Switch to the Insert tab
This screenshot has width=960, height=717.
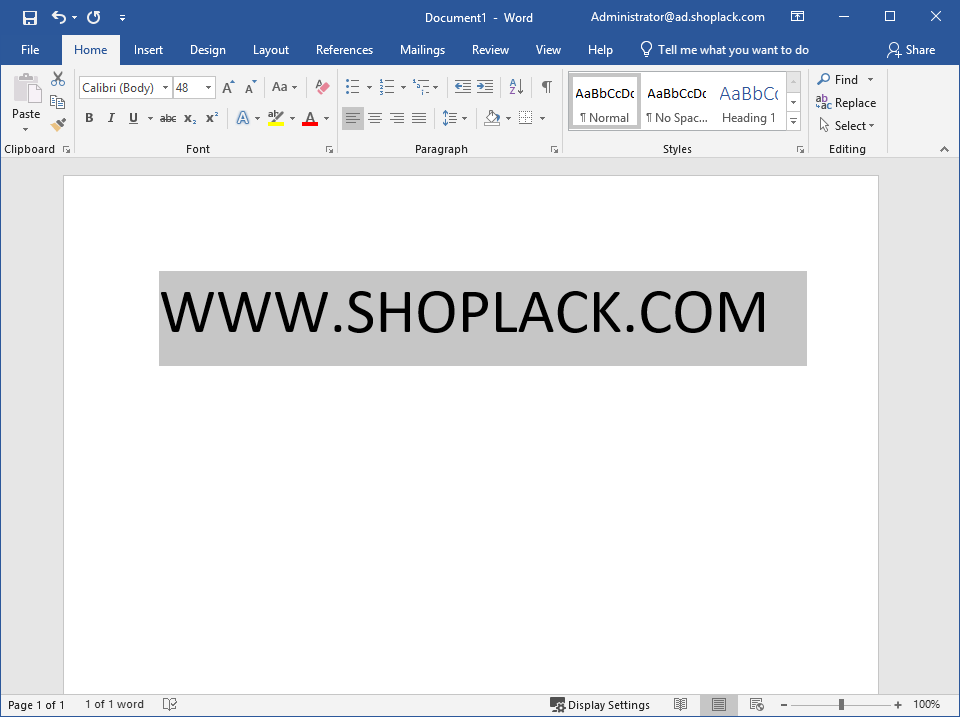point(148,50)
